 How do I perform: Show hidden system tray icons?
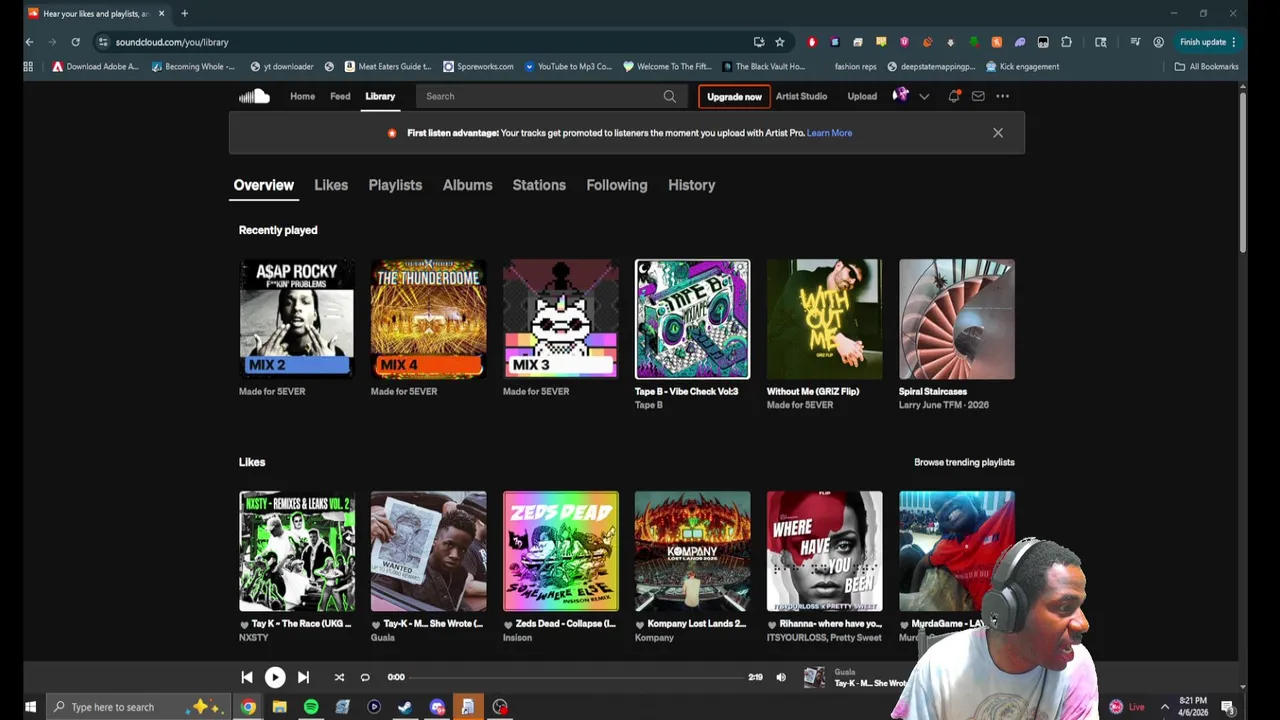click(1164, 707)
